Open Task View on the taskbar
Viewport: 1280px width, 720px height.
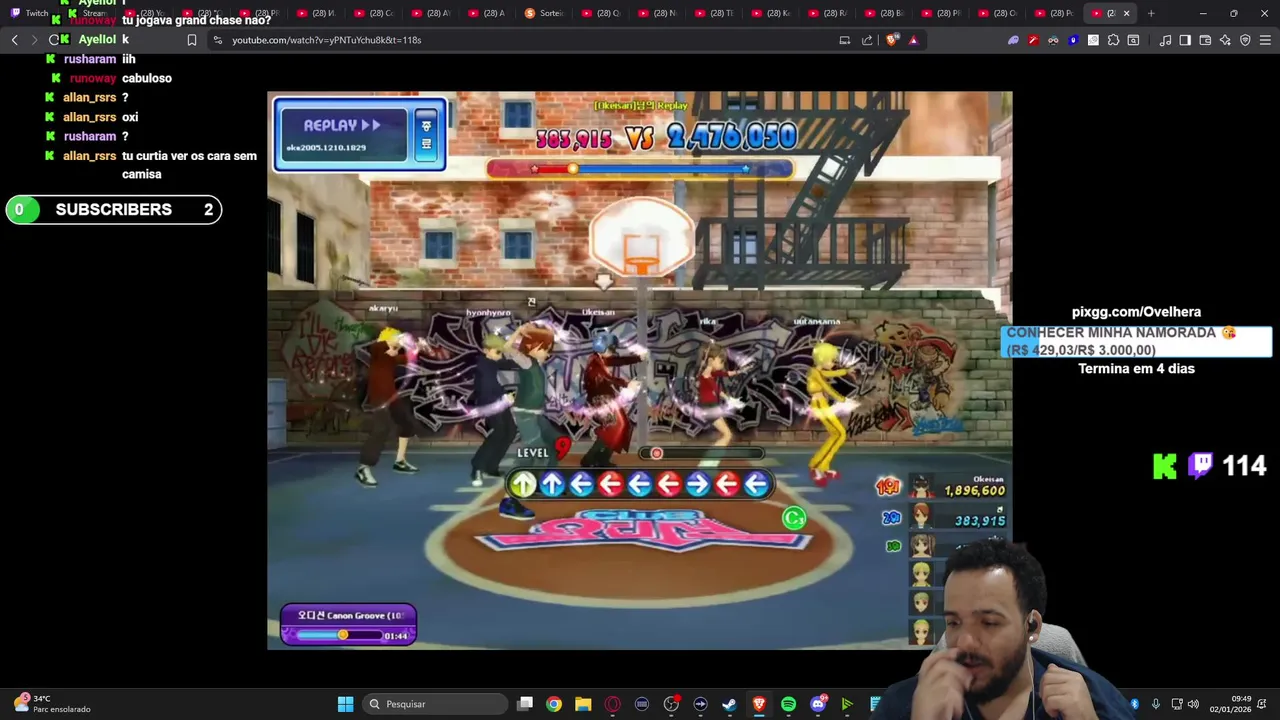tap(525, 704)
